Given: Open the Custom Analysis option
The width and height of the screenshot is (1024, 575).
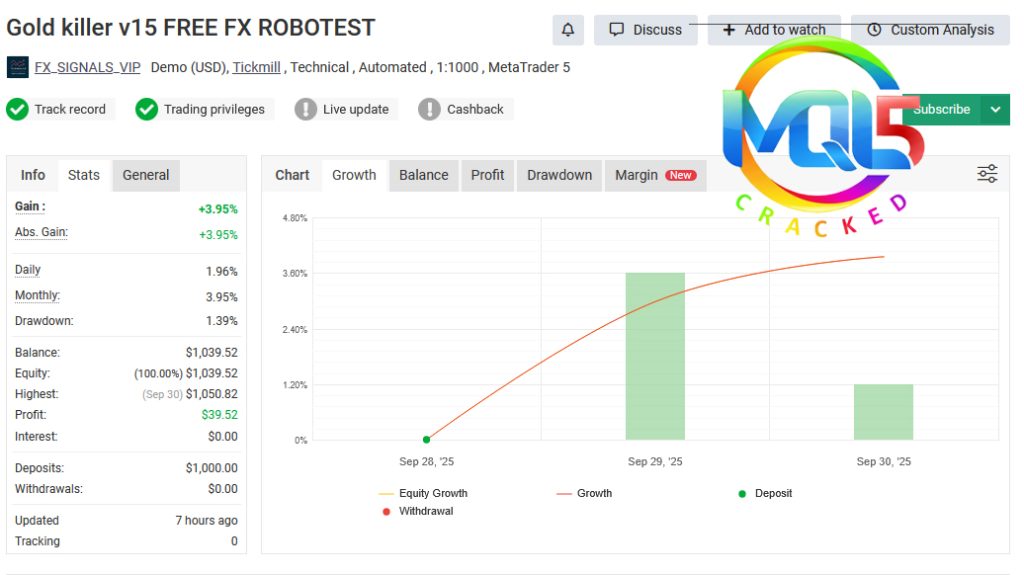Looking at the screenshot, I should [x=931, y=30].
